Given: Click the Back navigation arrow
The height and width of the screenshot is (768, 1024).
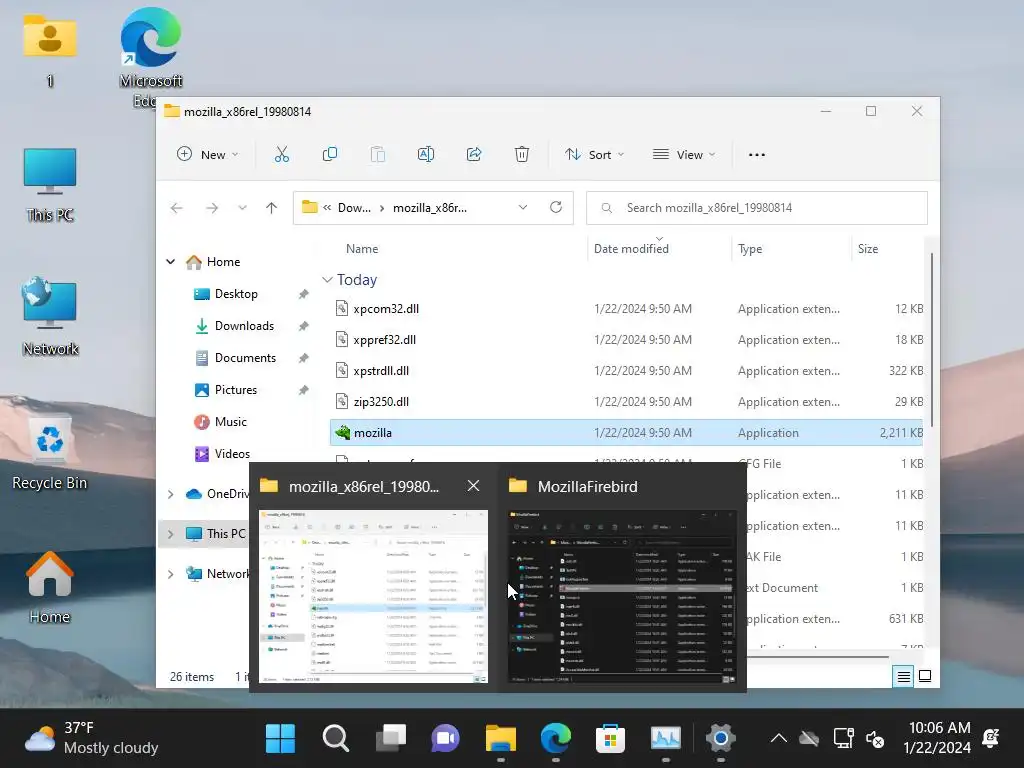Looking at the screenshot, I should pyautogui.click(x=176, y=208).
